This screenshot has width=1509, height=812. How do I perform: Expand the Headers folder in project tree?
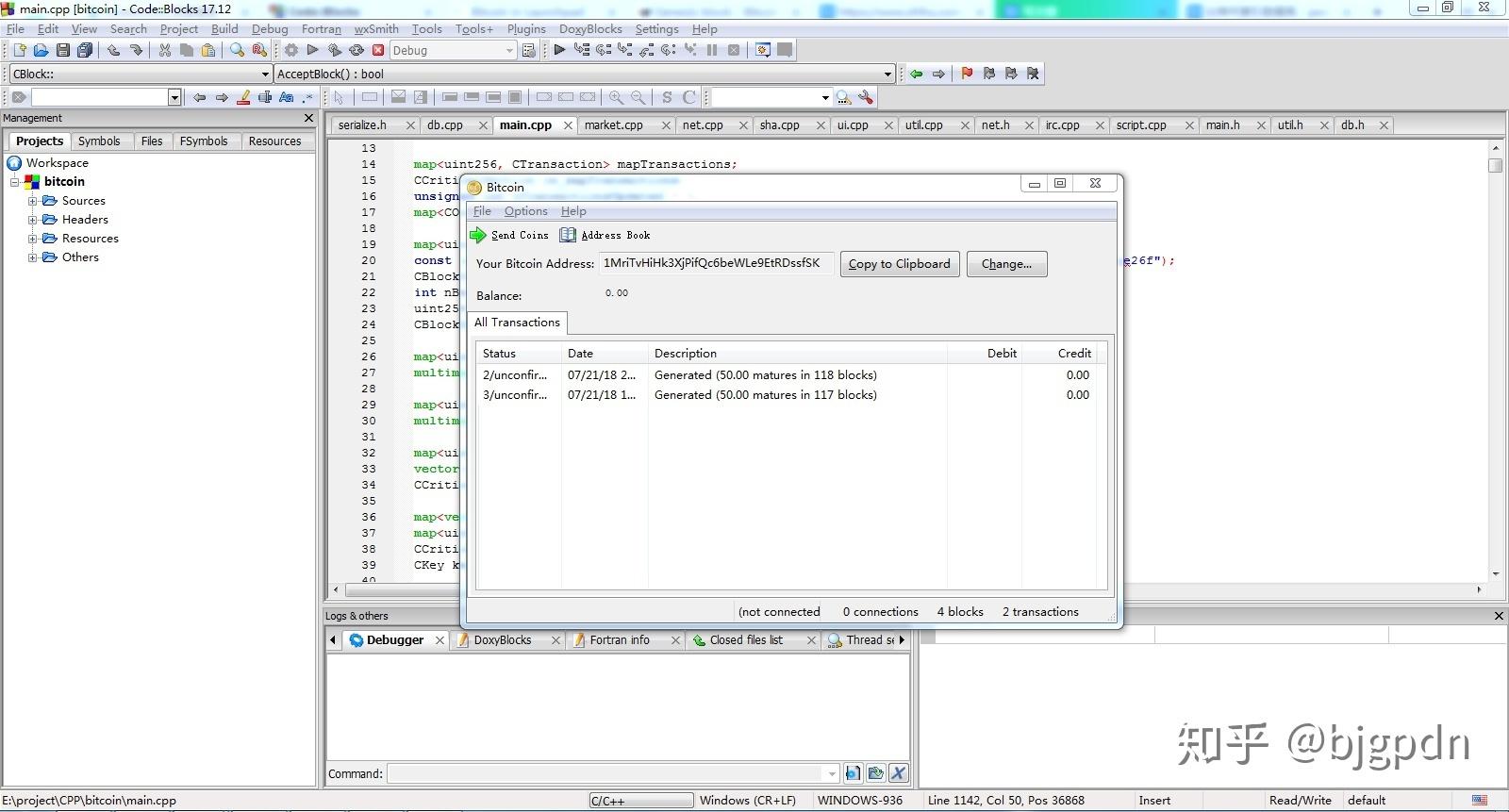(x=32, y=220)
